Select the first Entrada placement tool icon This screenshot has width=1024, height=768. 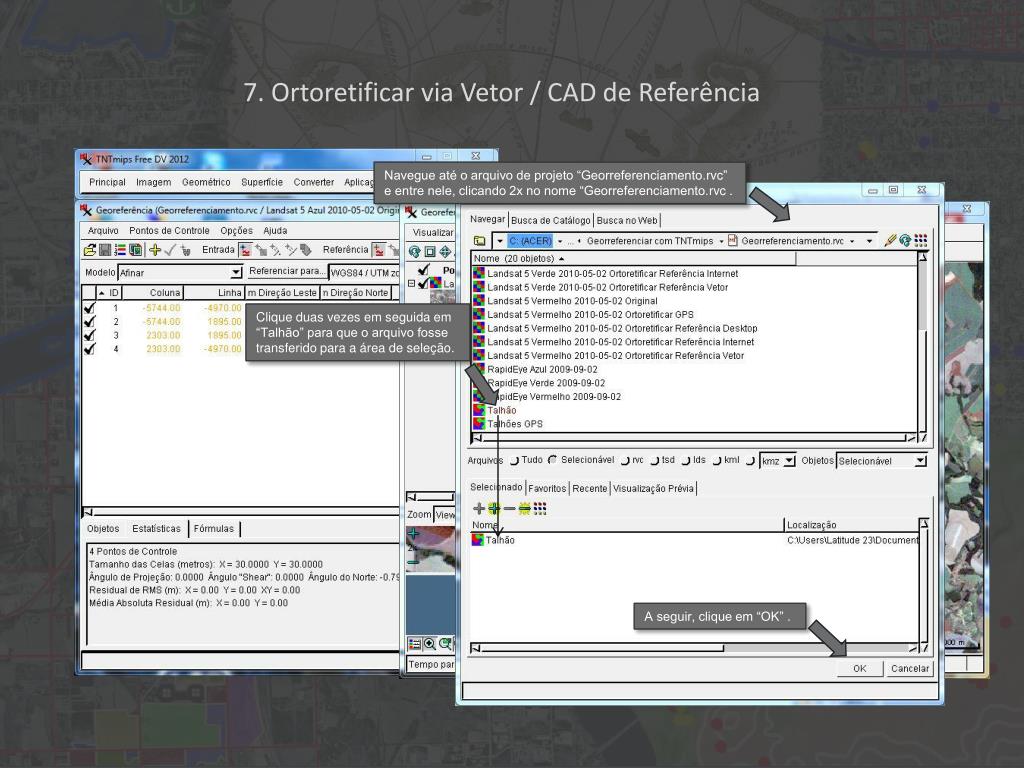point(246,249)
